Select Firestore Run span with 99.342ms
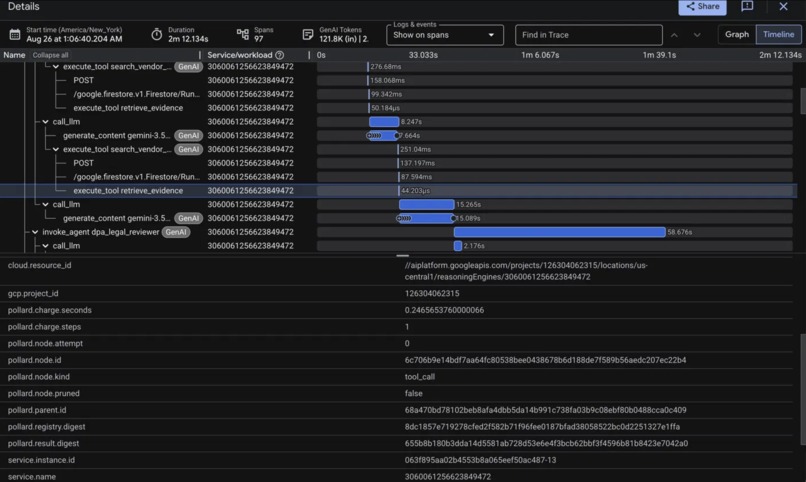 coord(136,95)
